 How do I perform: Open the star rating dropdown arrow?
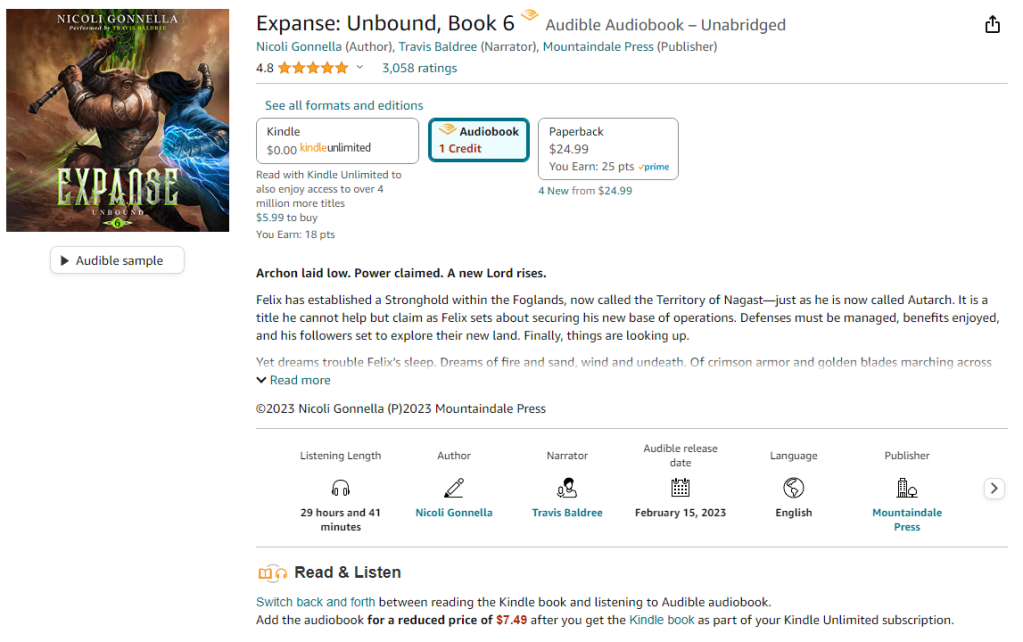coord(360,68)
